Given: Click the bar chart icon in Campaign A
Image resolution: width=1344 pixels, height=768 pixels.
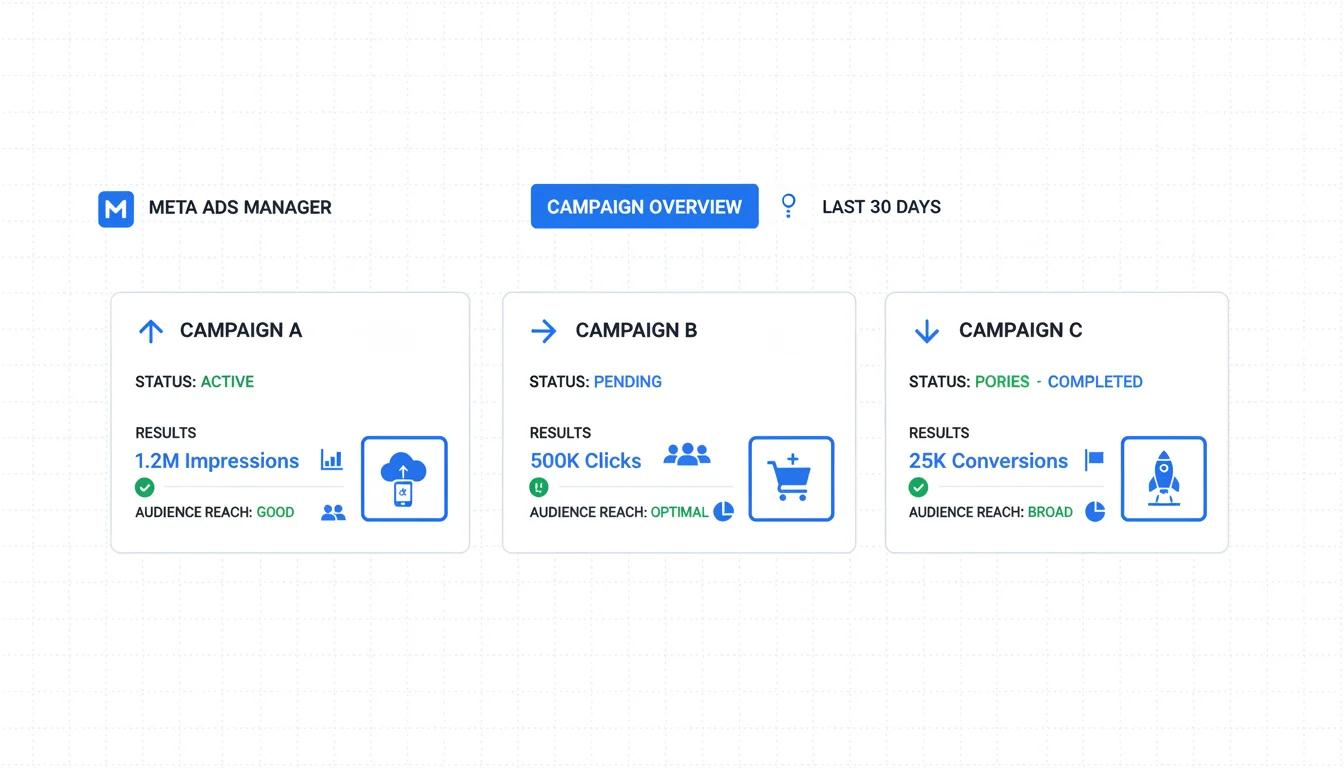Looking at the screenshot, I should tap(331, 460).
